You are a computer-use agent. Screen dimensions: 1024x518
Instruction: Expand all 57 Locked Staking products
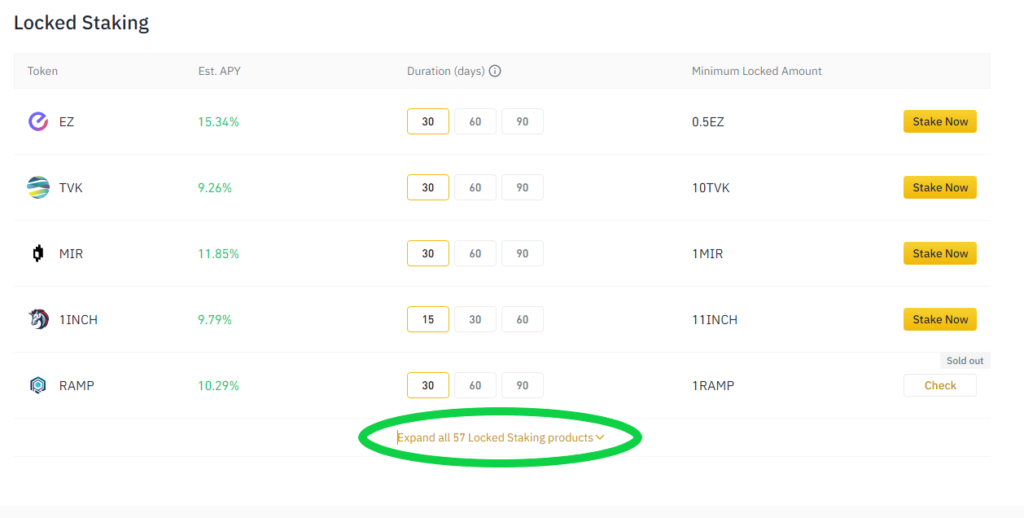click(x=500, y=438)
